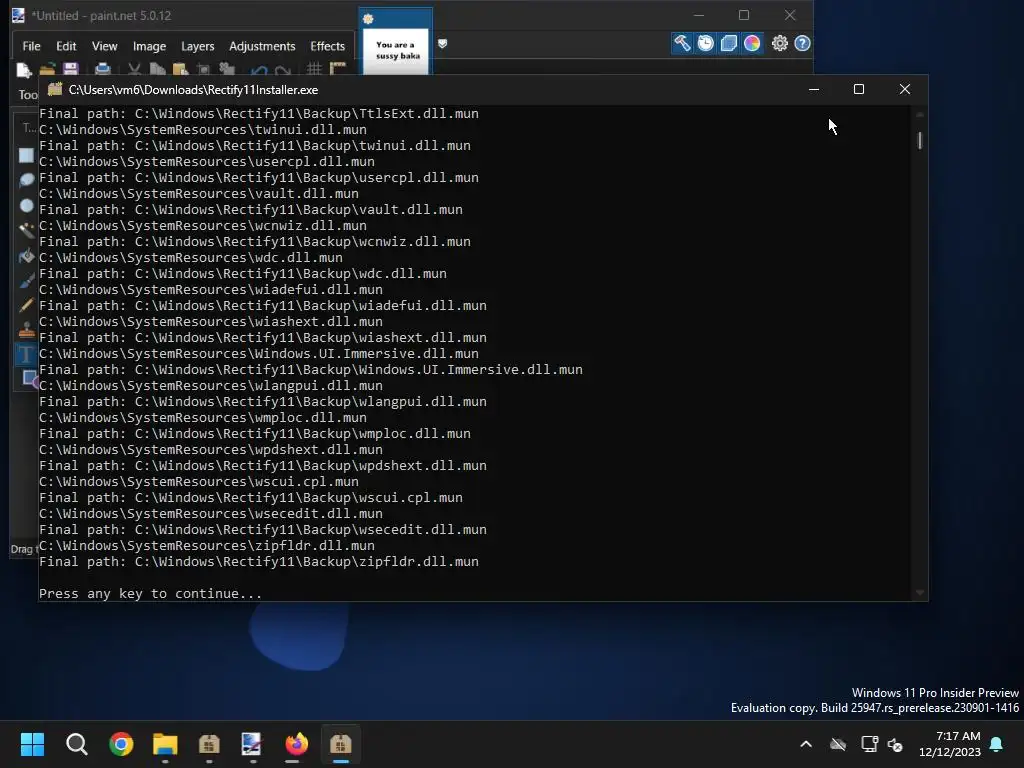Open the Edit menu in paint.net
1024x768 pixels.
point(66,46)
